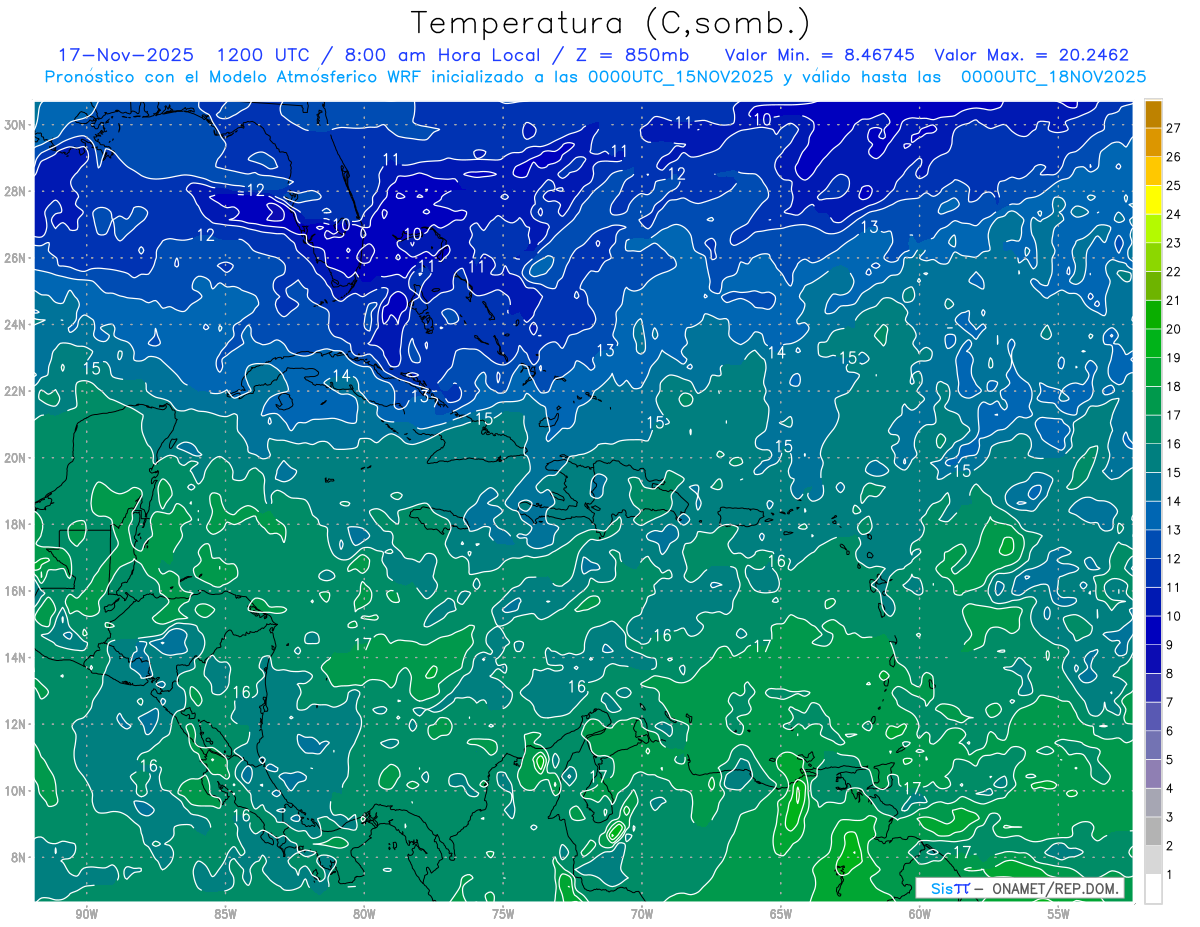Viewport: 1200px width, 927px height.
Task: Click the 75W longitude axis label
Action: pos(503,914)
